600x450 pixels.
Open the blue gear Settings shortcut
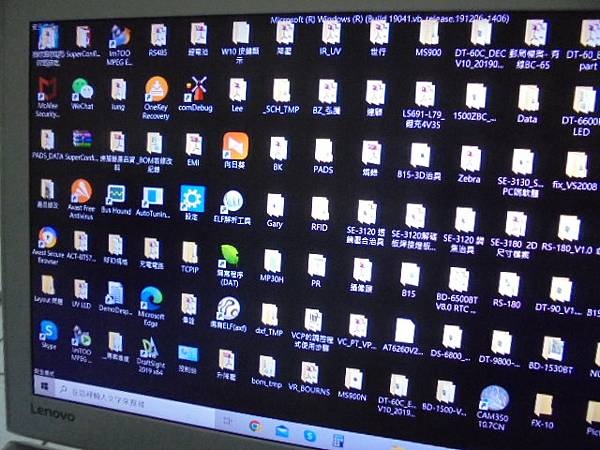coord(192,202)
